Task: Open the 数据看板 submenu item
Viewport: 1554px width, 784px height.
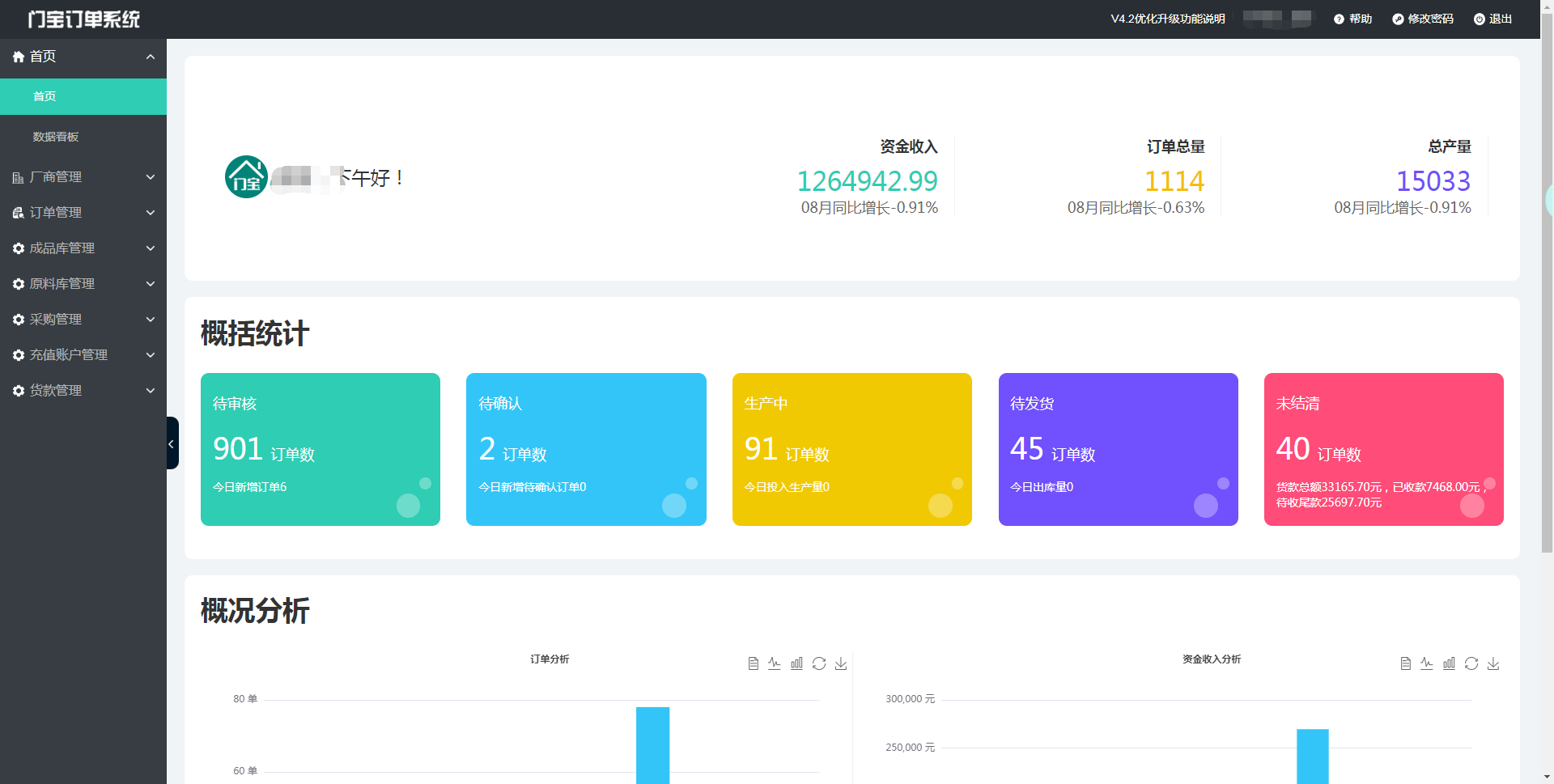Action: (x=83, y=137)
